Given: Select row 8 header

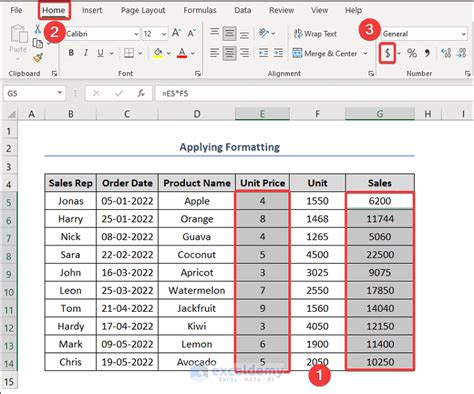Looking at the screenshot, I should coord(9,256).
